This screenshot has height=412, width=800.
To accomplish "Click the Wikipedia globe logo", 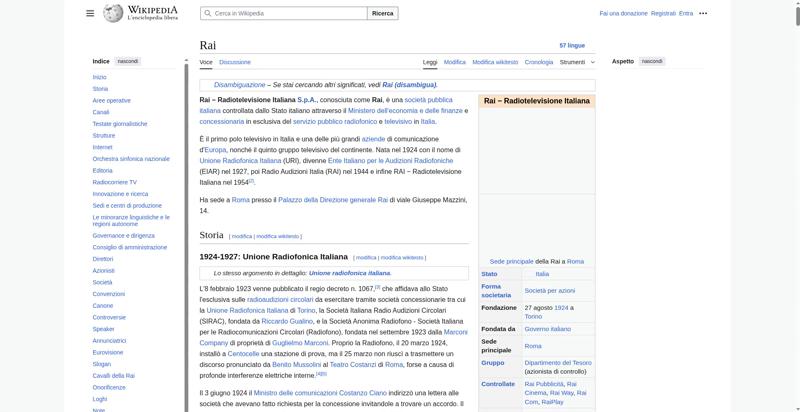I will coord(113,13).
